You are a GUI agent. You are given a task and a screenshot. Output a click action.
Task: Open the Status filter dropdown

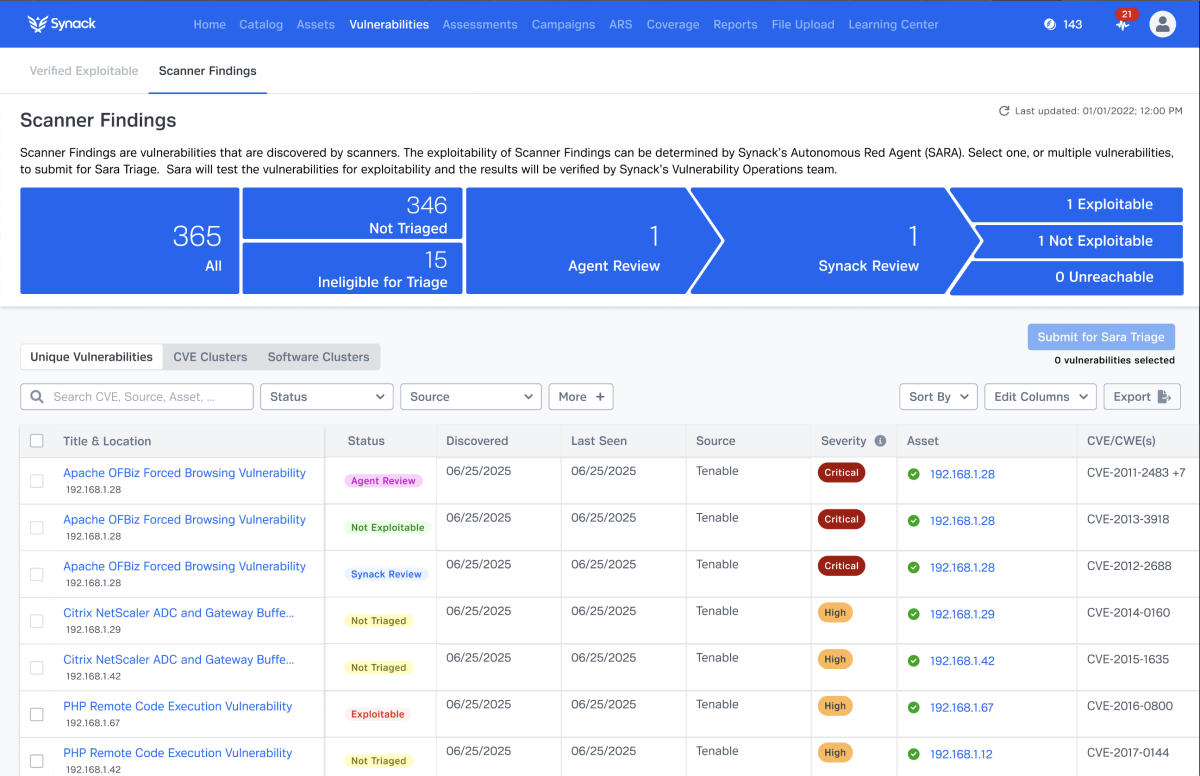point(326,396)
